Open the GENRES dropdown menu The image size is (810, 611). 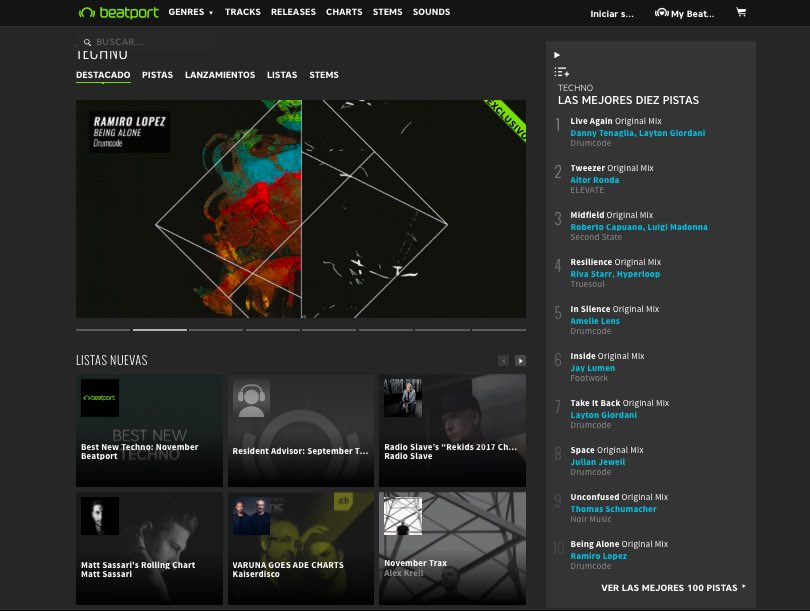pyautogui.click(x=192, y=12)
